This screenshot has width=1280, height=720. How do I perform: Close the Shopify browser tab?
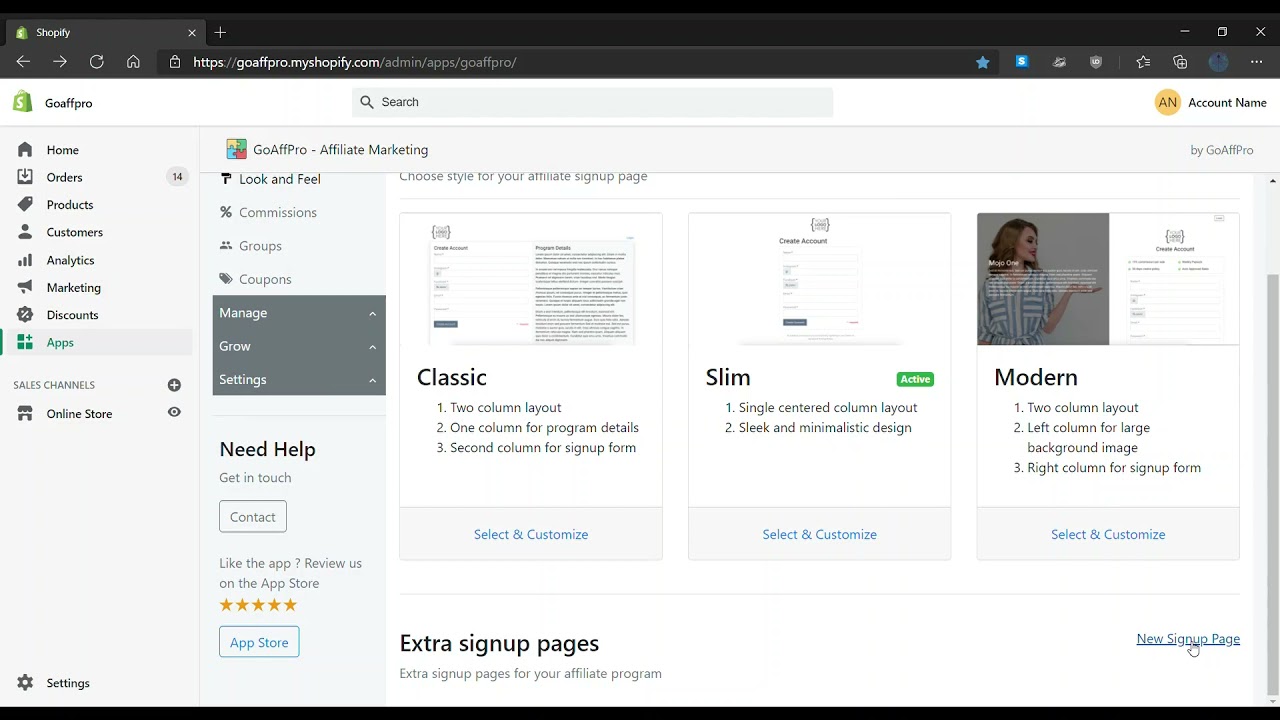pyautogui.click(x=192, y=33)
